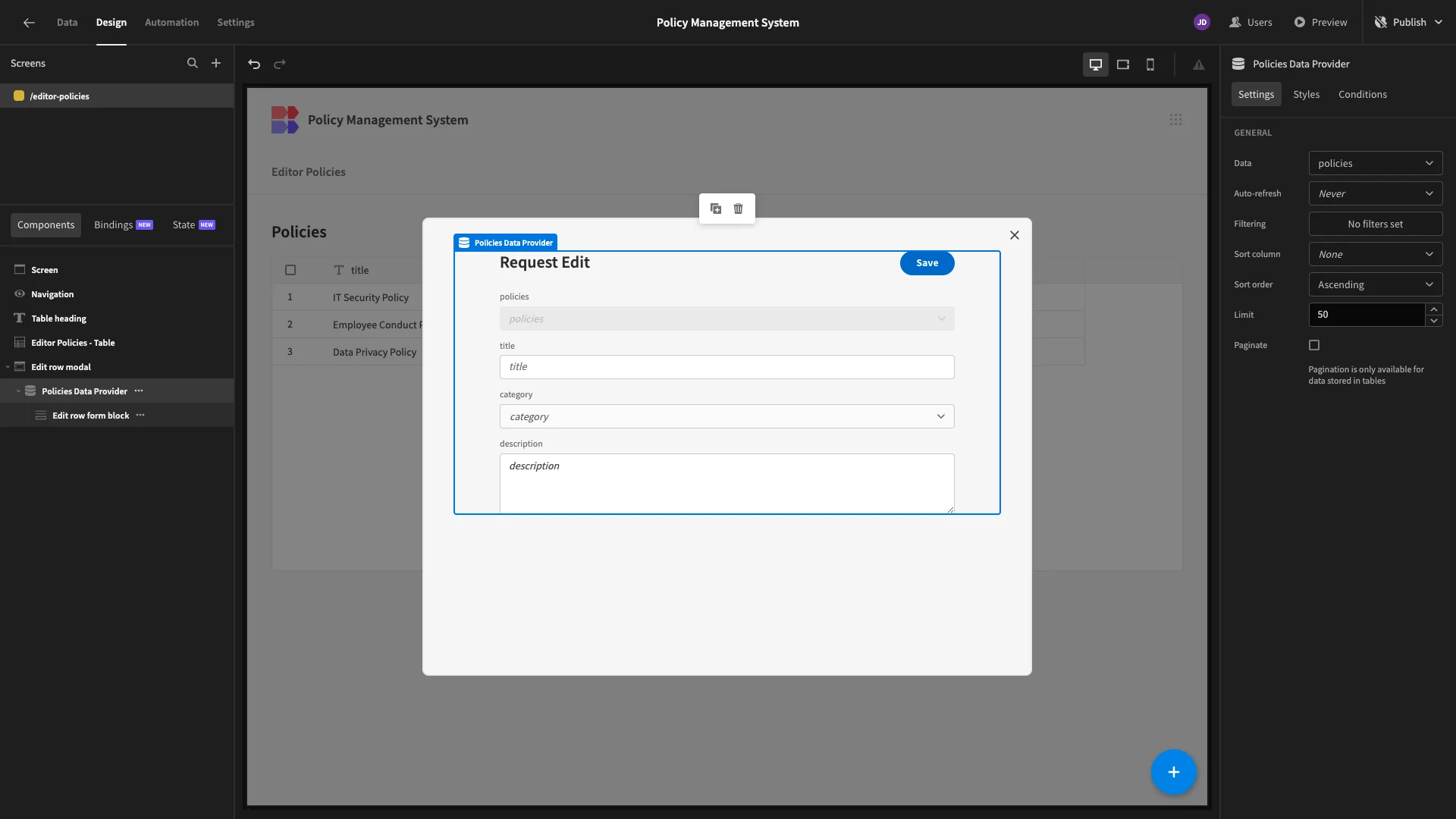This screenshot has width=1456, height=819.
Task: Click the undo arrow icon
Action: click(x=254, y=64)
